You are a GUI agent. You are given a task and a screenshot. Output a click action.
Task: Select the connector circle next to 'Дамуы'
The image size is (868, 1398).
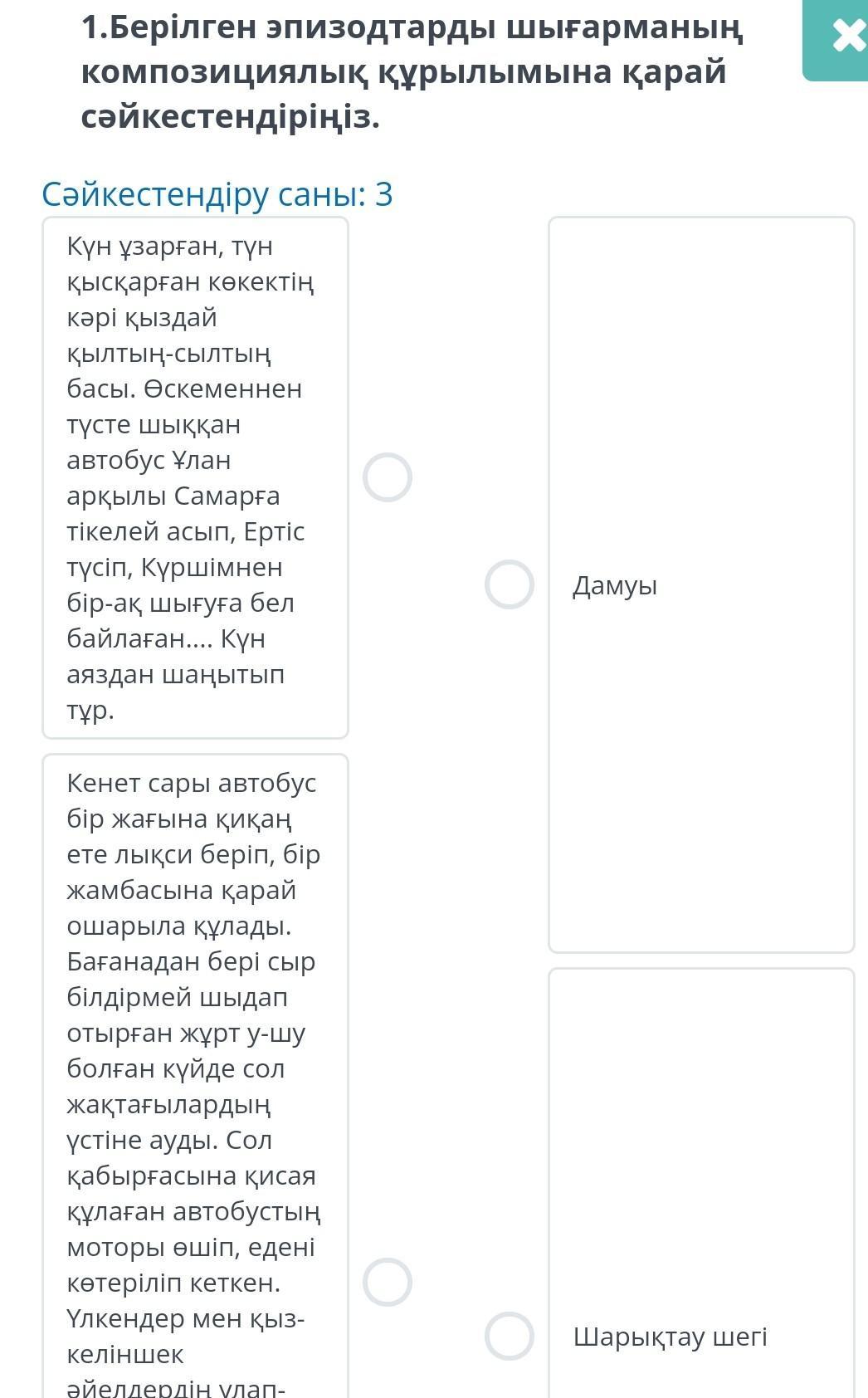[509, 584]
